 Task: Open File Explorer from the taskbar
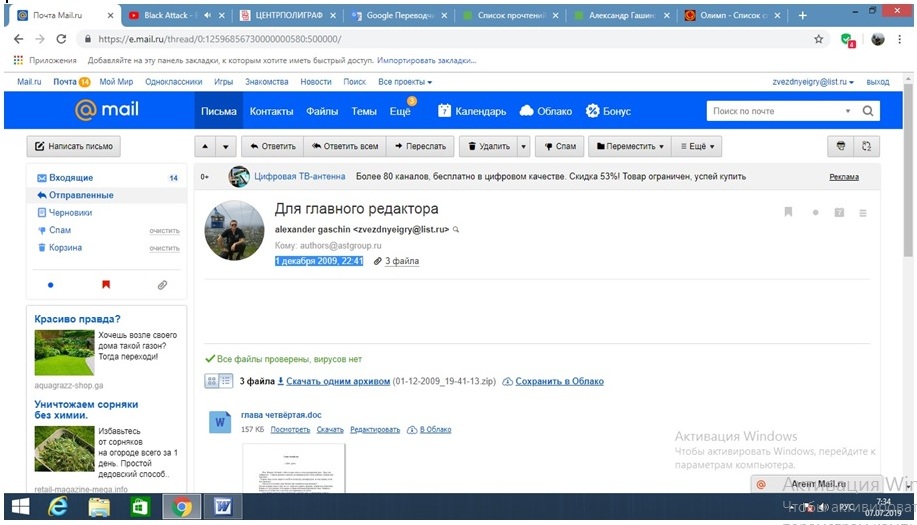tap(99, 507)
